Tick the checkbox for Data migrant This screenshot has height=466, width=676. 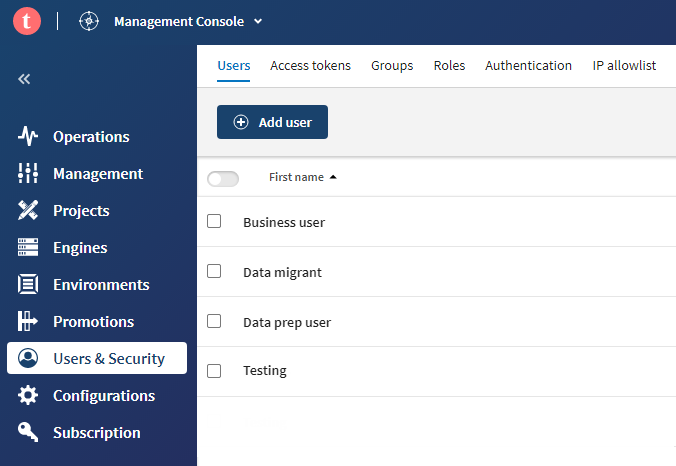[214, 271]
